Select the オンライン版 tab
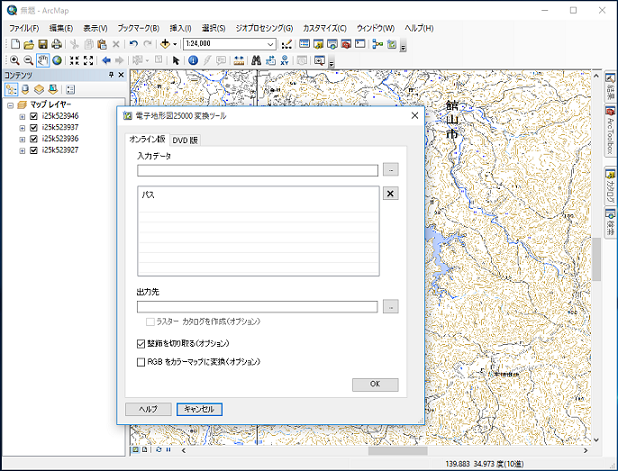 147,139
